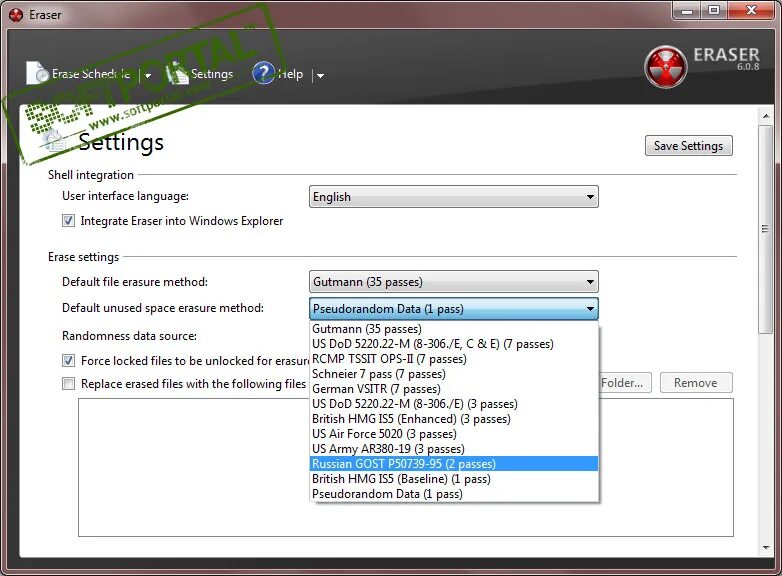The width and height of the screenshot is (782, 576).
Task: Toggle Integrate Eraser into Windows Explorer checkbox
Action: pos(68,220)
